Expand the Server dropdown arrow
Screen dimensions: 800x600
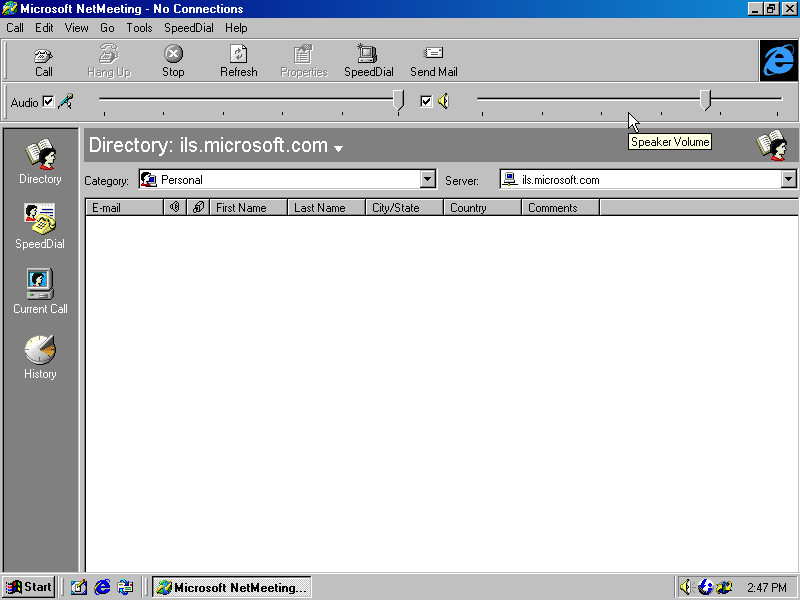(x=788, y=179)
